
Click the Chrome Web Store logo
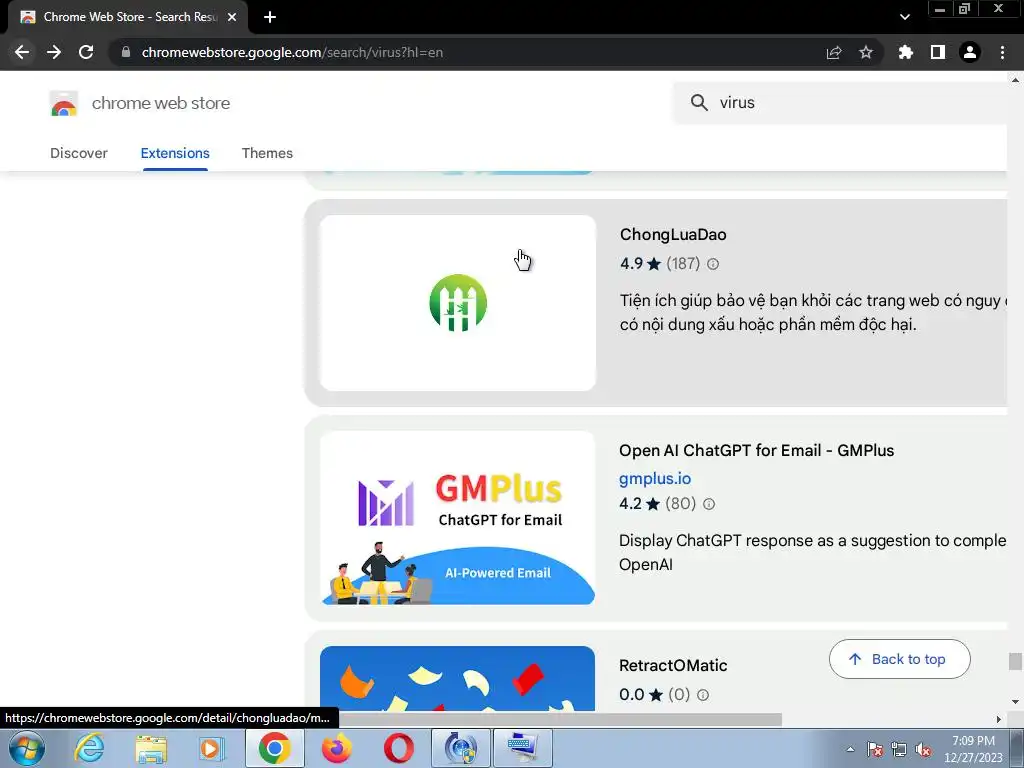coord(64,103)
